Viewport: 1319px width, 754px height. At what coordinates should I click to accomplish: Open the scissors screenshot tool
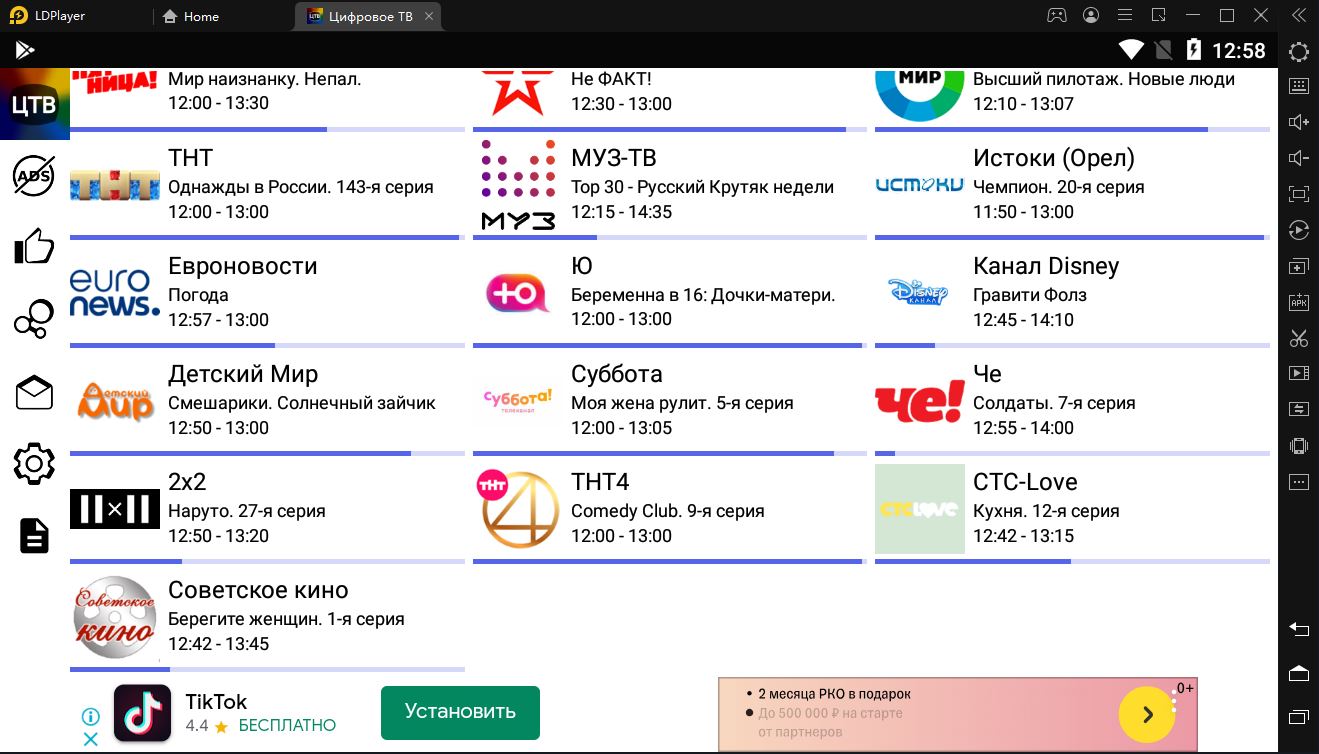(x=1299, y=338)
